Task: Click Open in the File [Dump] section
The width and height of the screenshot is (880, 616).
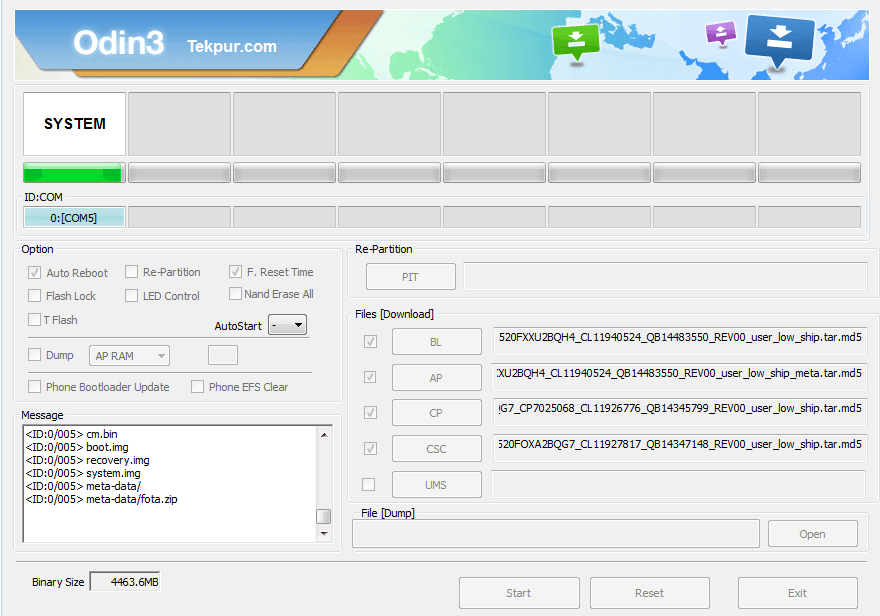Action: point(813,534)
